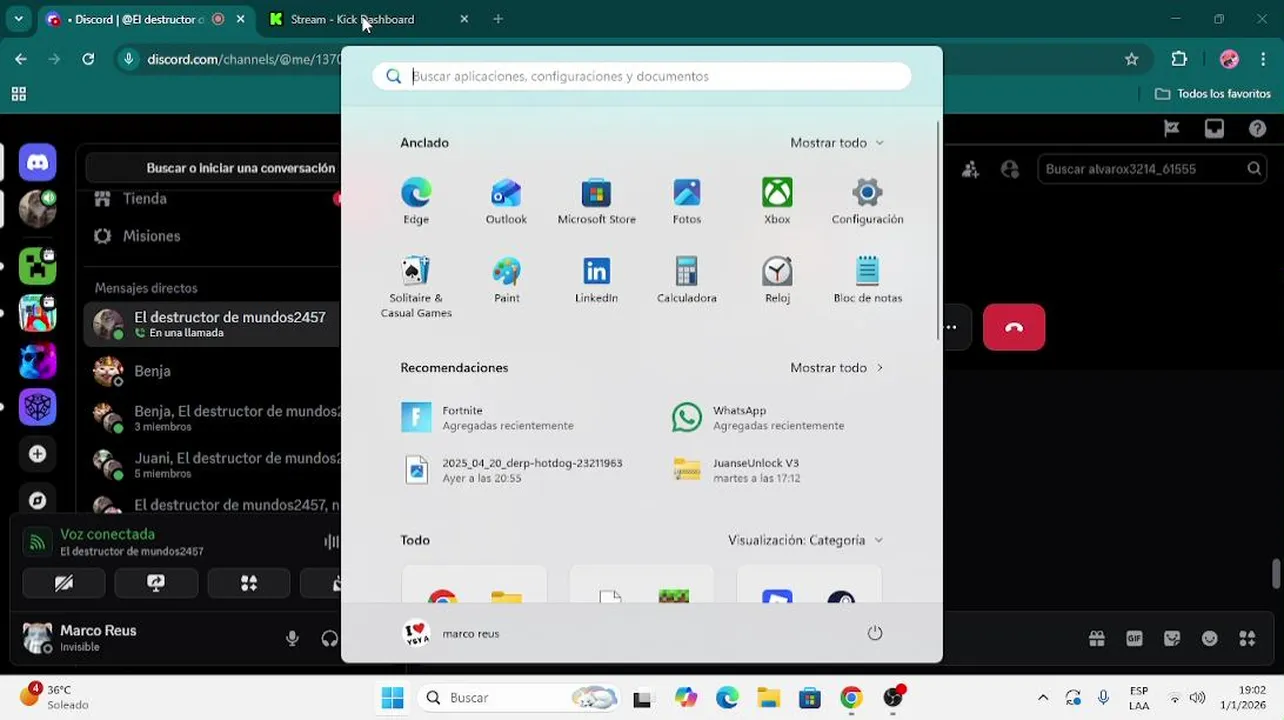Reload the Discord page

[88, 59]
